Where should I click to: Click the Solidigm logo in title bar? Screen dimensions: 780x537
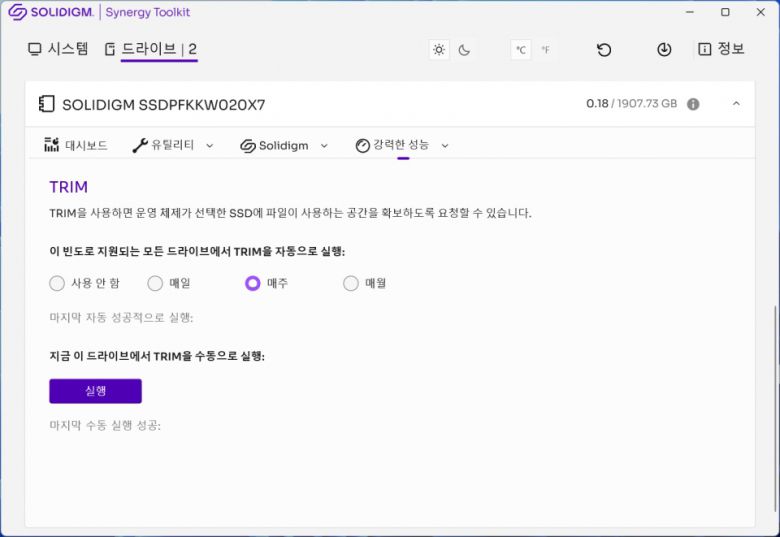point(51,12)
